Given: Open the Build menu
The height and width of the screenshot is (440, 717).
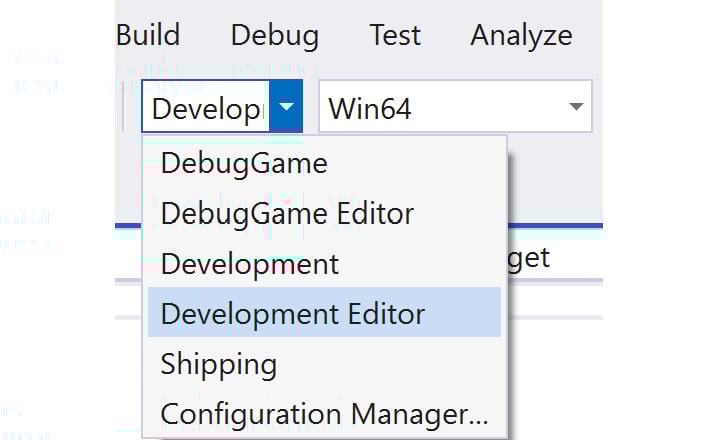Looking at the screenshot, I should [148, 35].
